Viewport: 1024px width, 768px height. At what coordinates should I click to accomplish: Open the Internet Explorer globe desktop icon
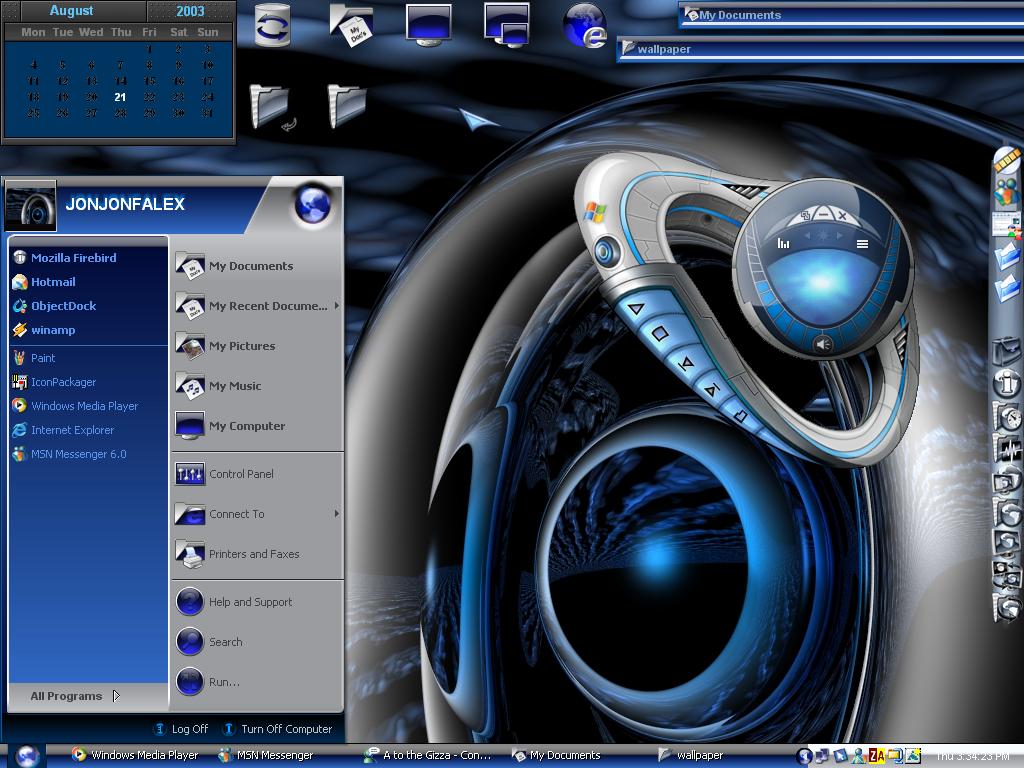pos(584,26)
